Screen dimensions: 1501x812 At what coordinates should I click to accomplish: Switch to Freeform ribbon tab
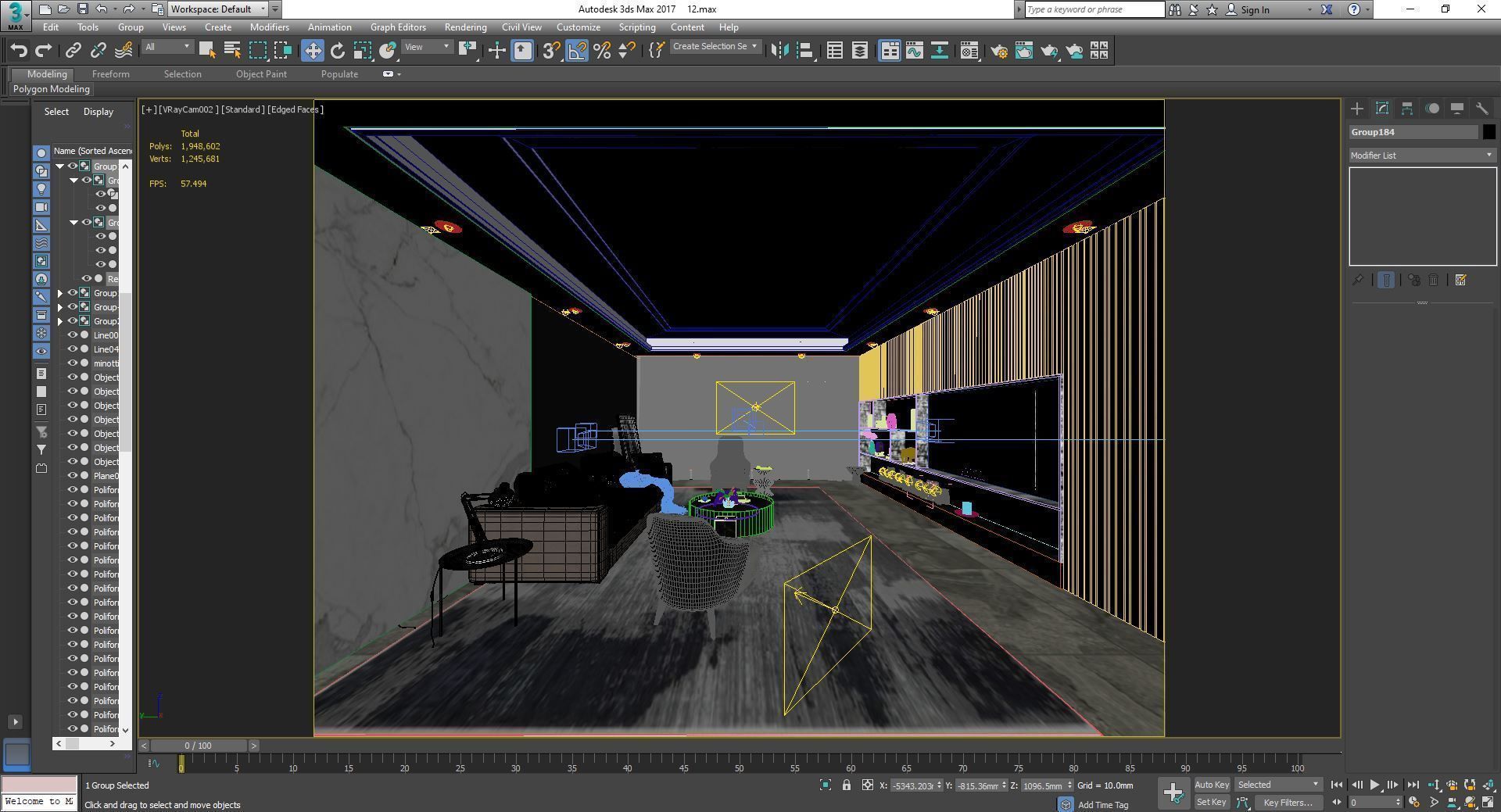pos(111,74)
